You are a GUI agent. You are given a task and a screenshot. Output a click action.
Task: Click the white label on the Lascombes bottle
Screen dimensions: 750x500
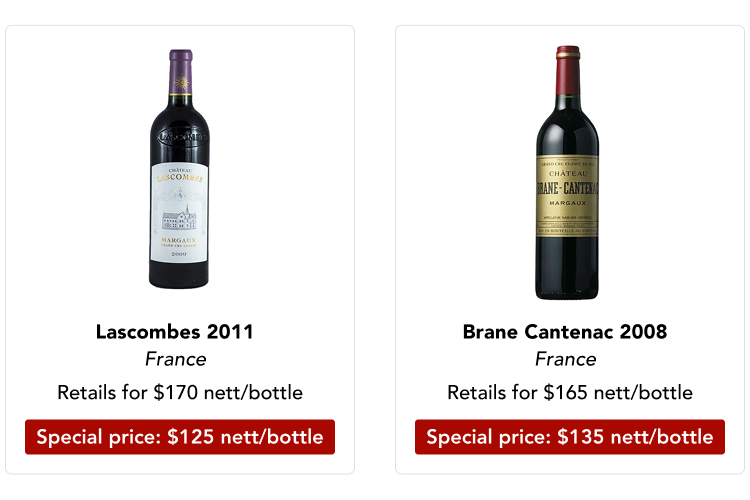click(x=180, y=212)
